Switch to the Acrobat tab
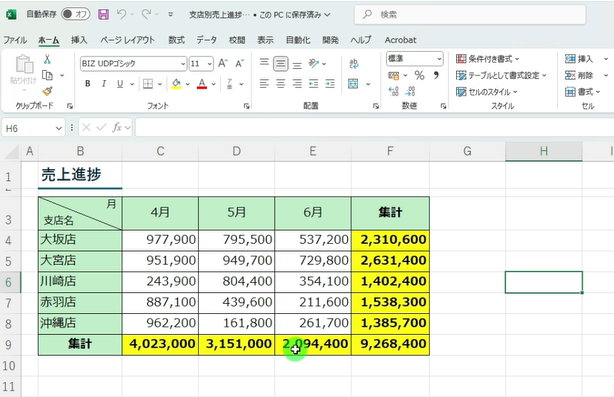Screen dimensions: 614x397 [400, 40]
